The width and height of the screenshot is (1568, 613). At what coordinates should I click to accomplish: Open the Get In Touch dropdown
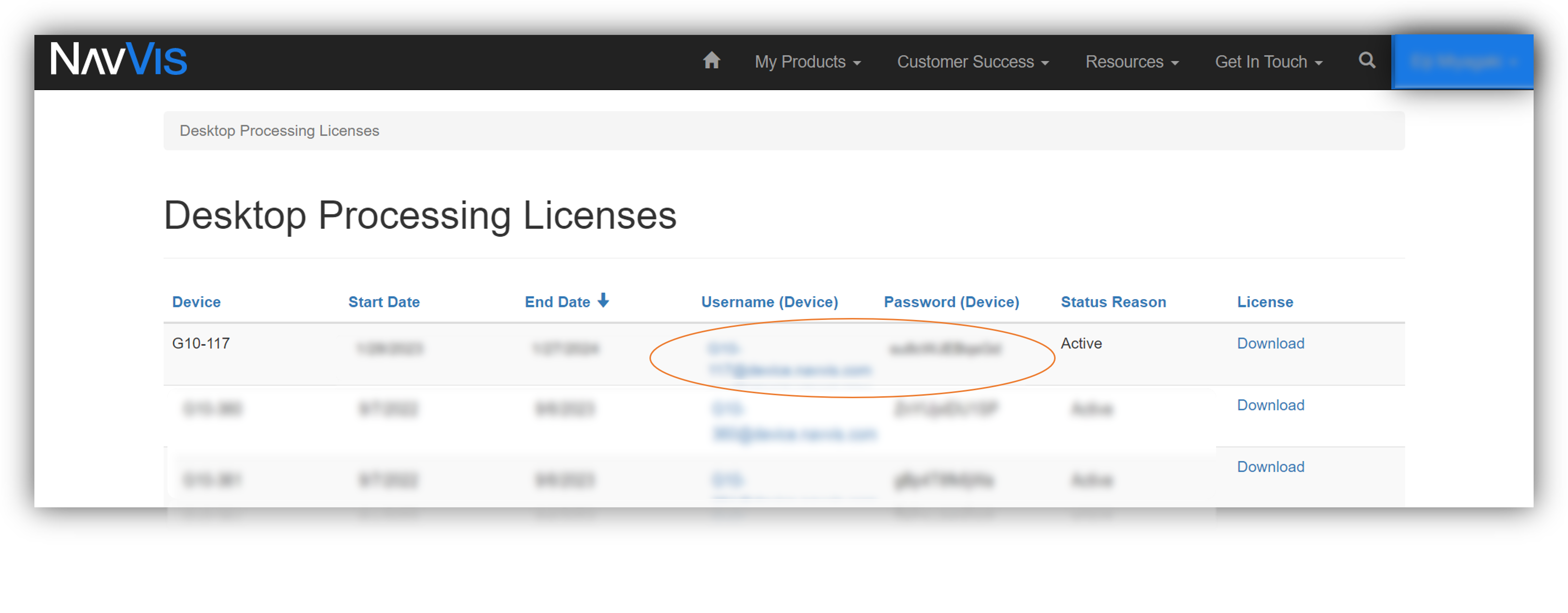(x=1268, y=62)
